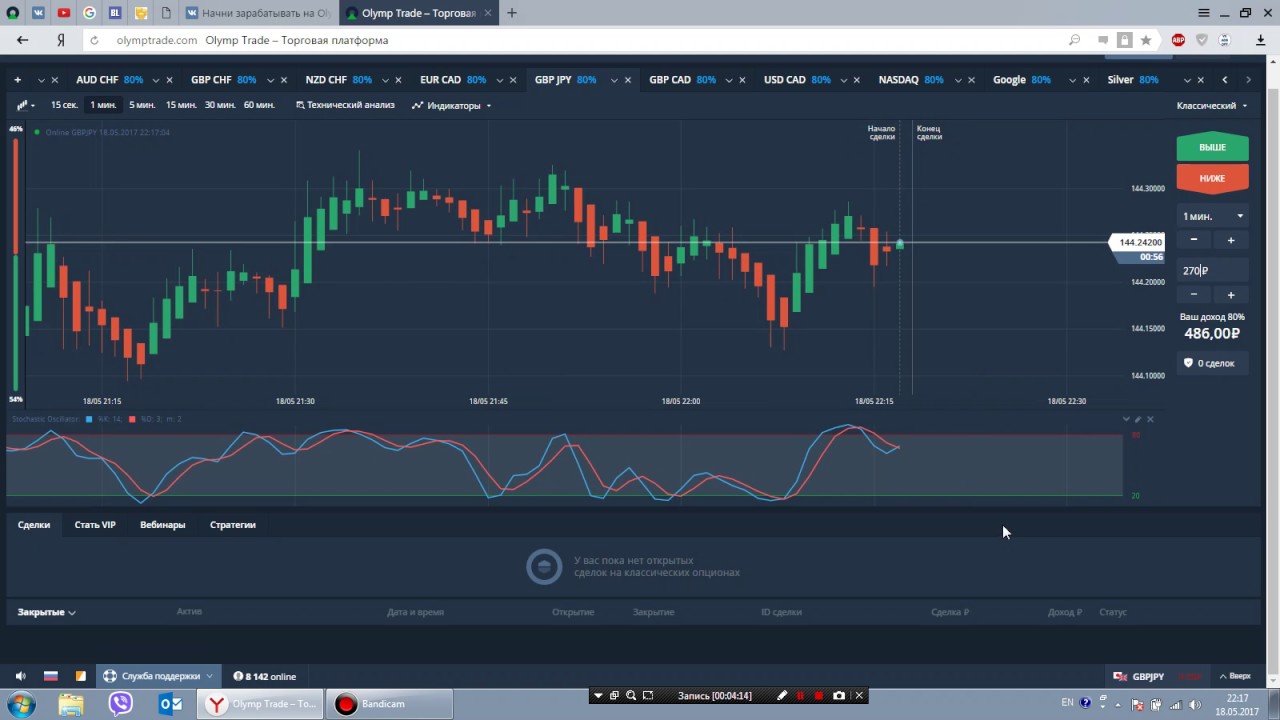Viewport: 1280px width, 720px height.
Task: Open the 1 мин. duration dropdown
Action: (1212, 216)
